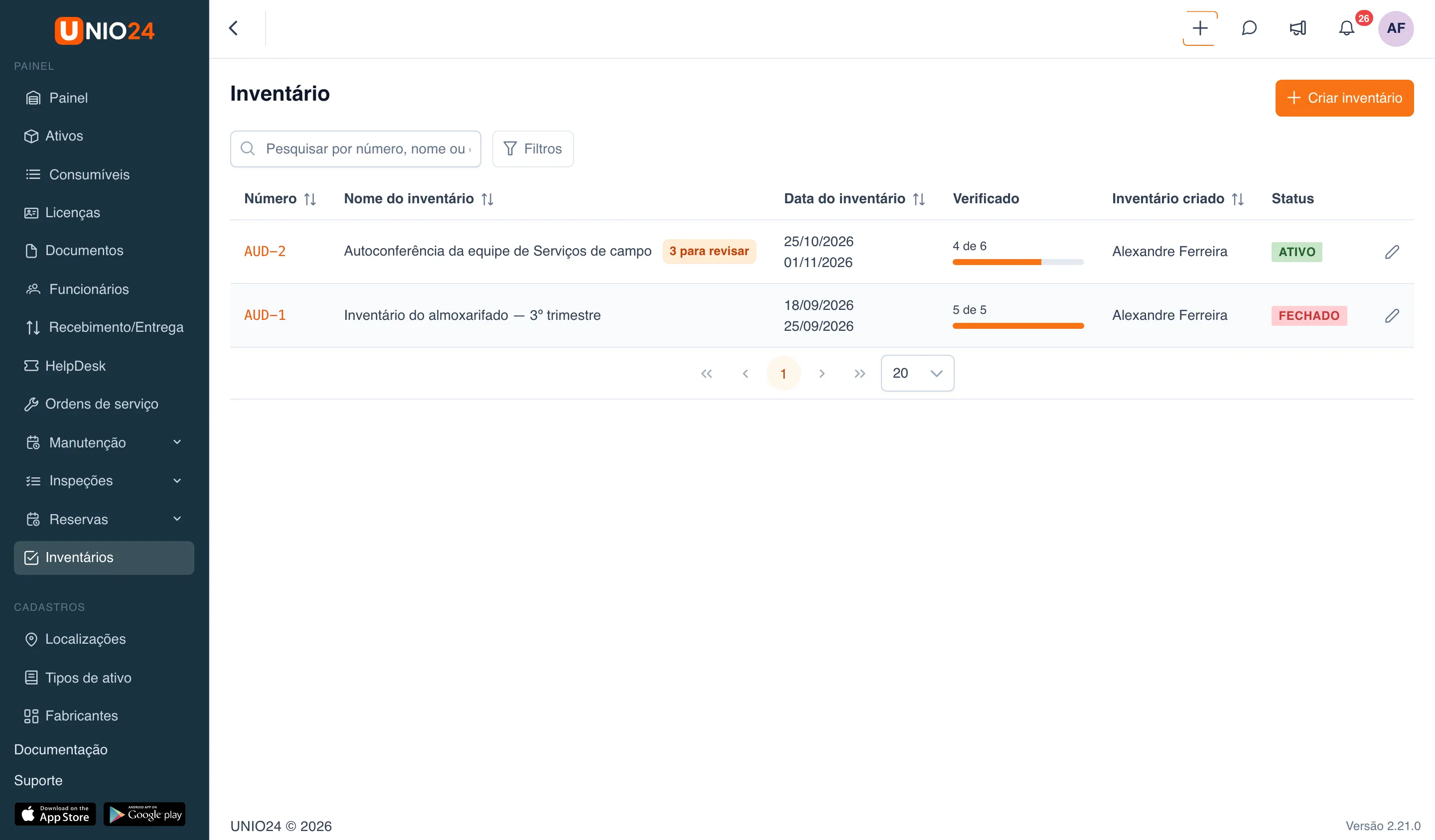
Task: Open Consumíveis in the sidebar
Action: point(104,175)
